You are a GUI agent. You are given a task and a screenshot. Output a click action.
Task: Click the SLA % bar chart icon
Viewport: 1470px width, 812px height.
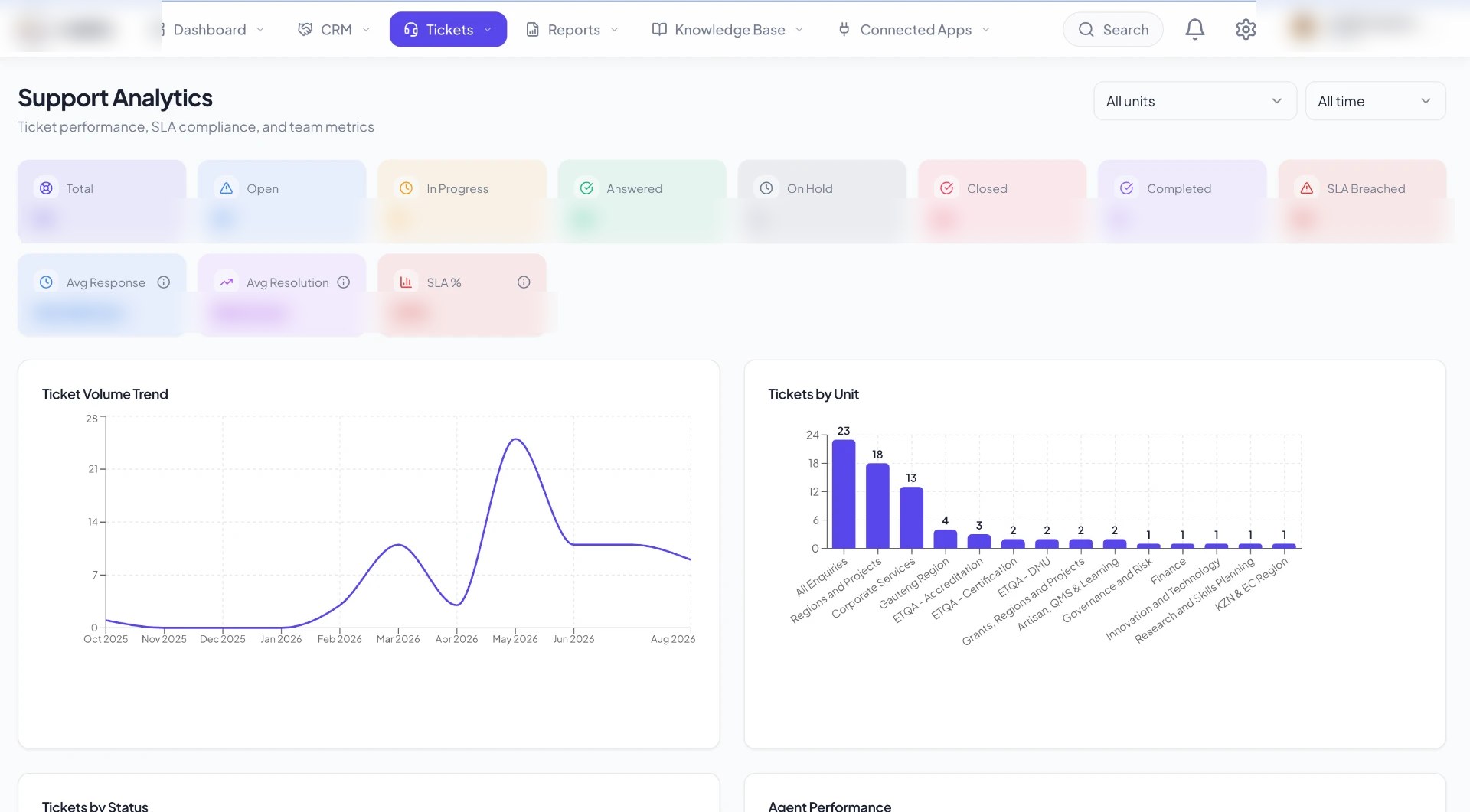pyautogui.click(x=406, y=282)
